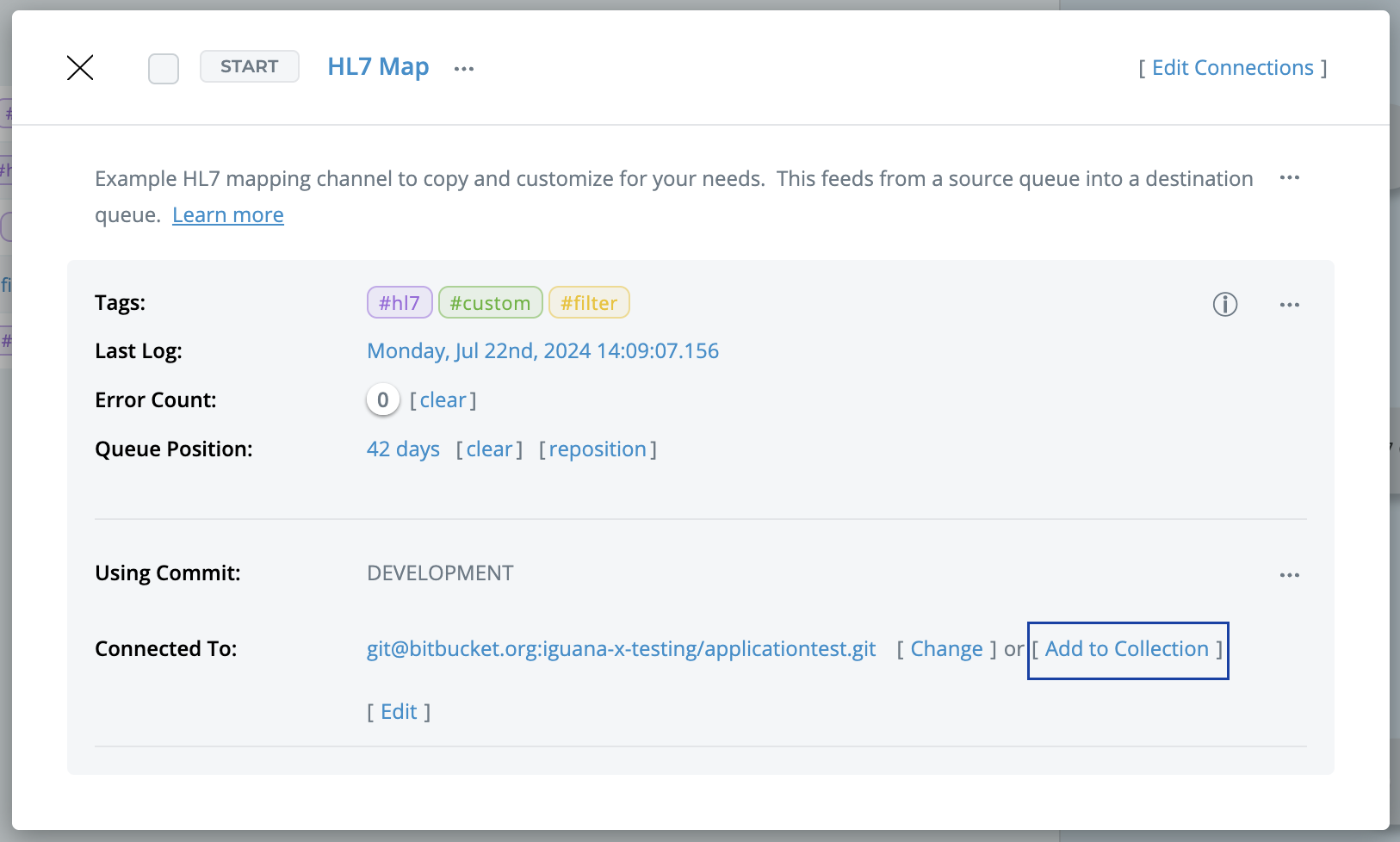The height and width of the screenshot is (842, 1400).
Task: Open the ellipsis menu beside the description
Action: pos(1289,178)
